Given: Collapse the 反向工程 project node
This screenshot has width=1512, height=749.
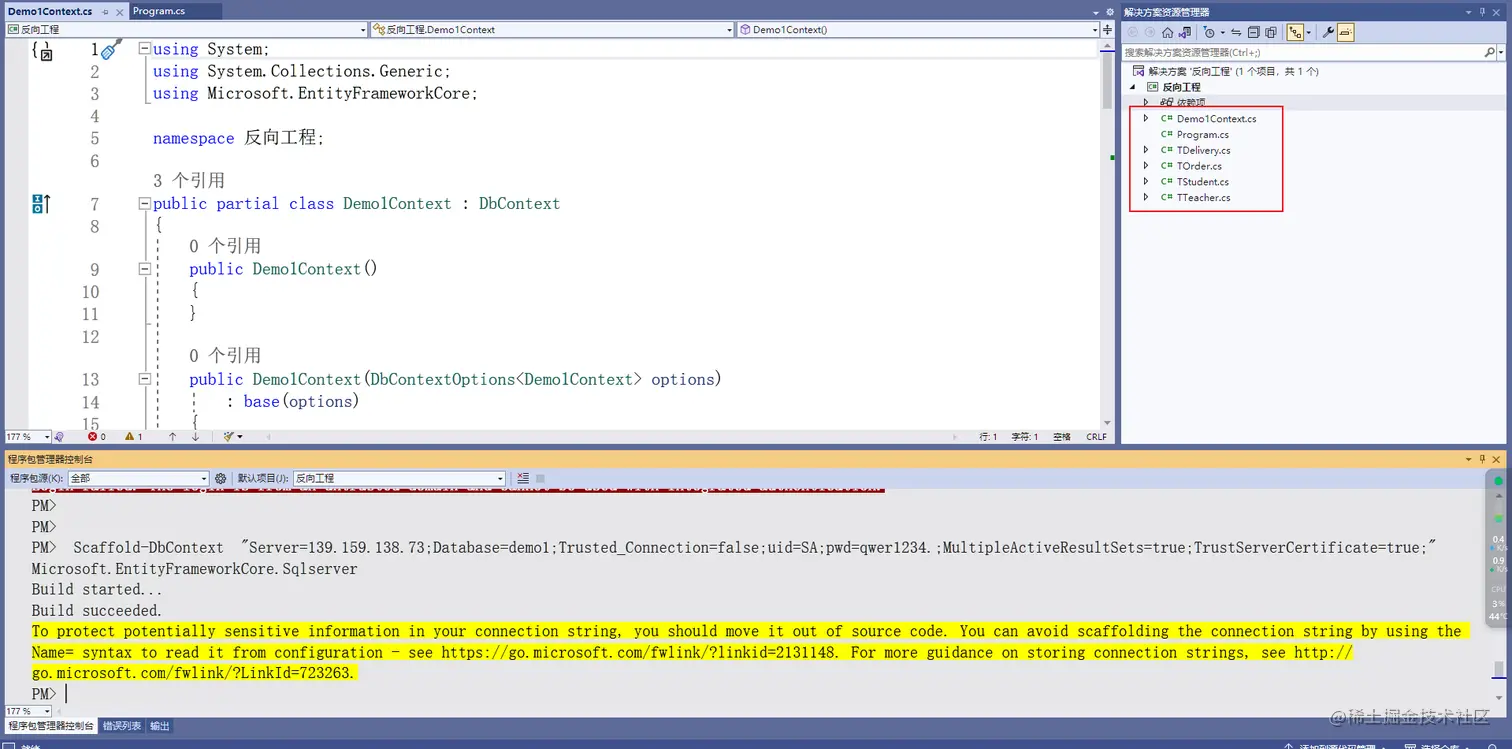Looking at the screenshot, I should 1133,87.
